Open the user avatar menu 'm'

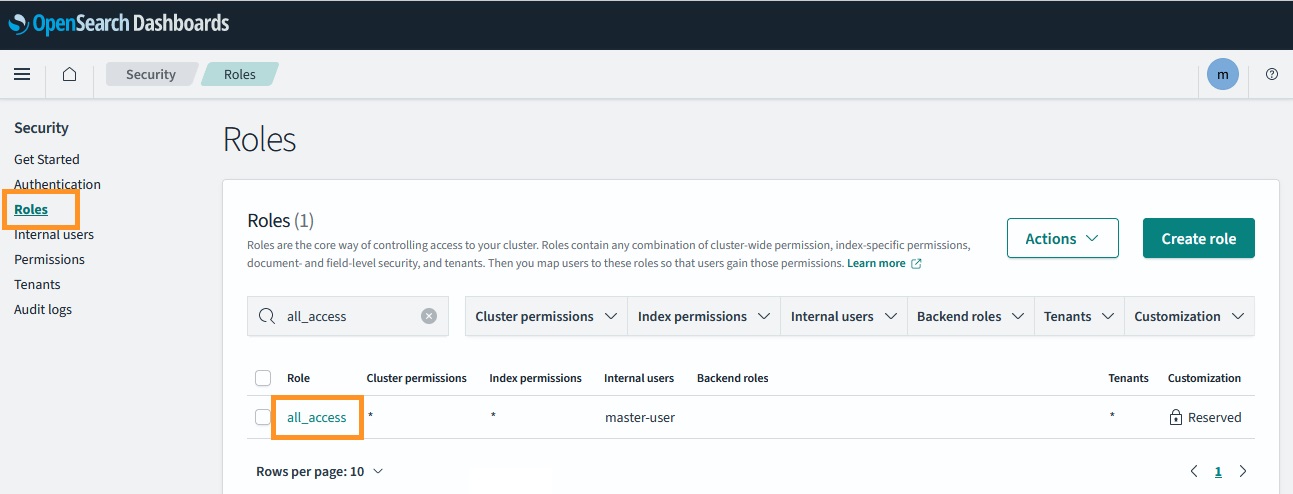(1222, 74)
